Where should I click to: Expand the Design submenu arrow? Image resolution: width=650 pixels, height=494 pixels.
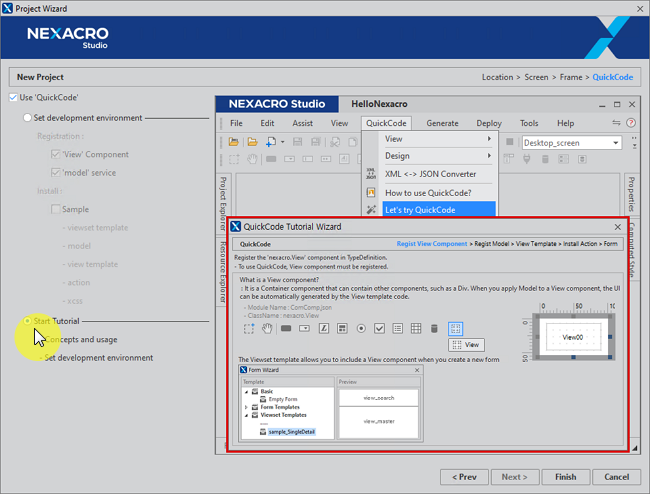pyautogui.click(x=489, y=156)
